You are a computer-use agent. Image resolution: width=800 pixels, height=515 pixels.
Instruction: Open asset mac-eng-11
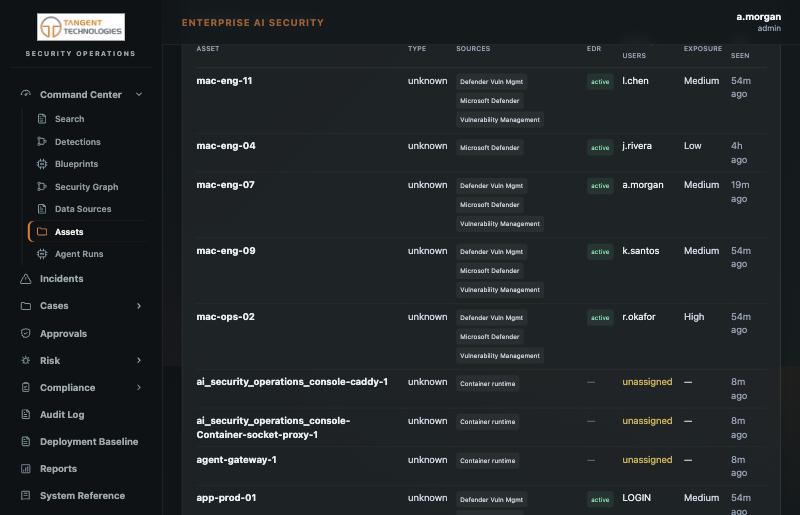(x=224, y=81)
